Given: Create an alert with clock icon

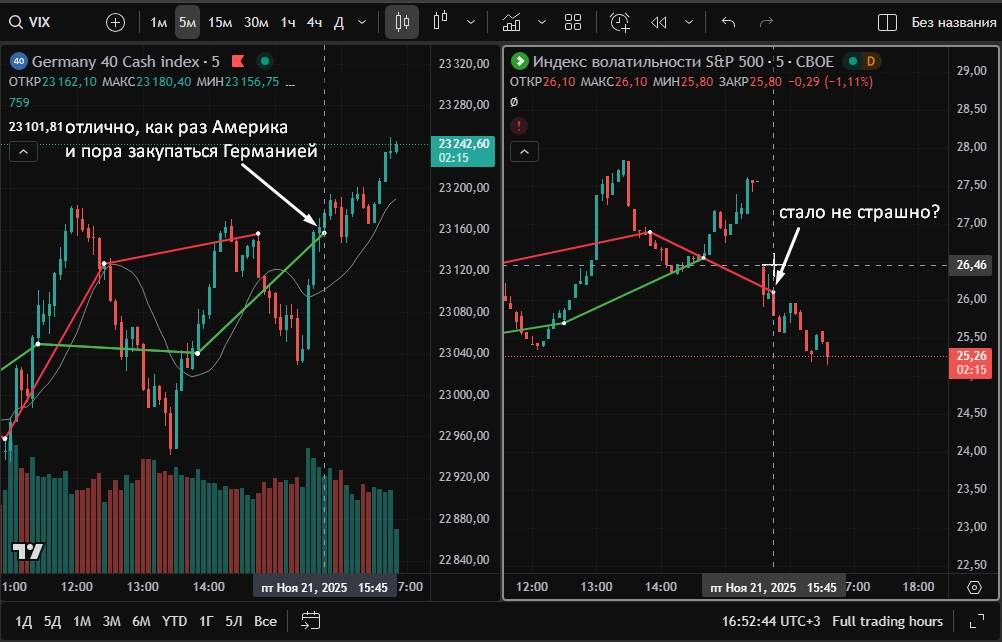Looking at the screenshot, I should (x=620, y=22).
